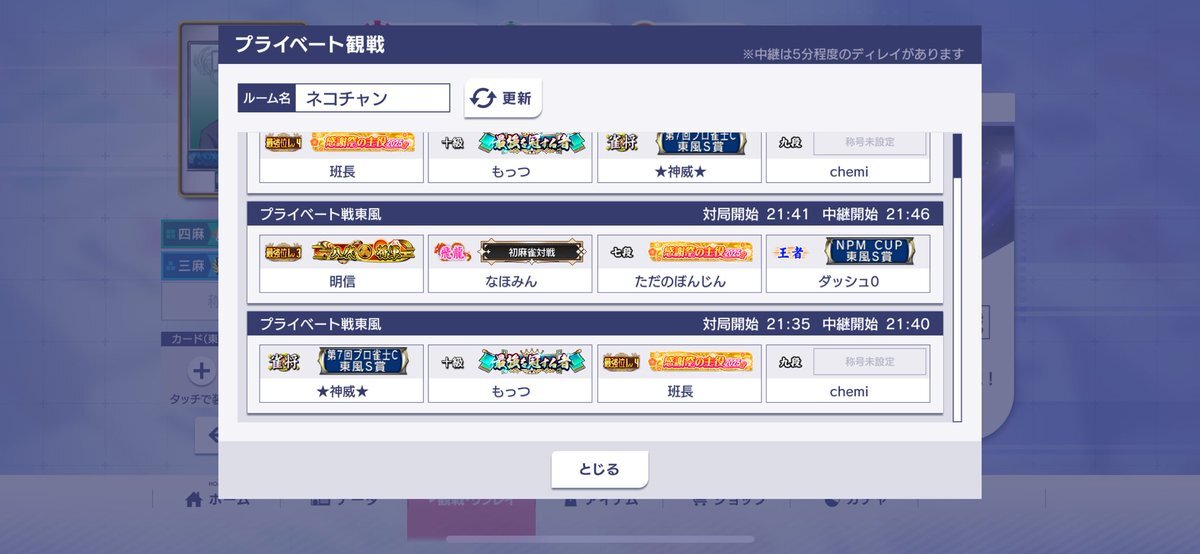Image resolution: width=1200 pixels, height=554 pixels.
Task: Click the 初麻雀対戦 title badge
Action: coord(531,252)
